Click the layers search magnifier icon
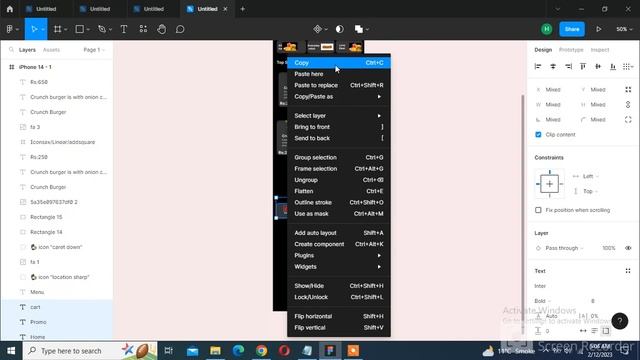The height and width of the screenshot is (360, 640). pyautogui.click(x=11, y=50)
